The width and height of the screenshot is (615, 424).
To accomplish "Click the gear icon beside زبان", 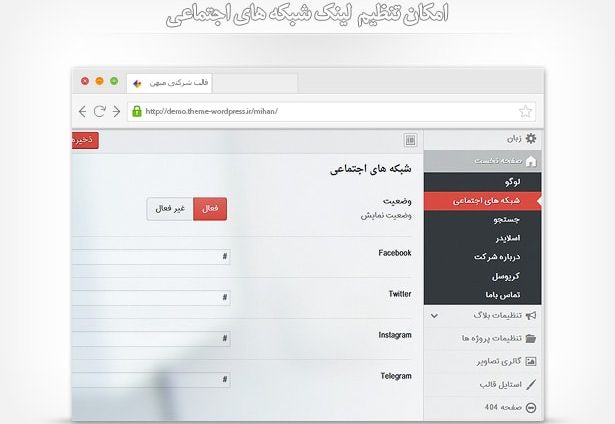I will pyautogui.click(x=531, y=139).
